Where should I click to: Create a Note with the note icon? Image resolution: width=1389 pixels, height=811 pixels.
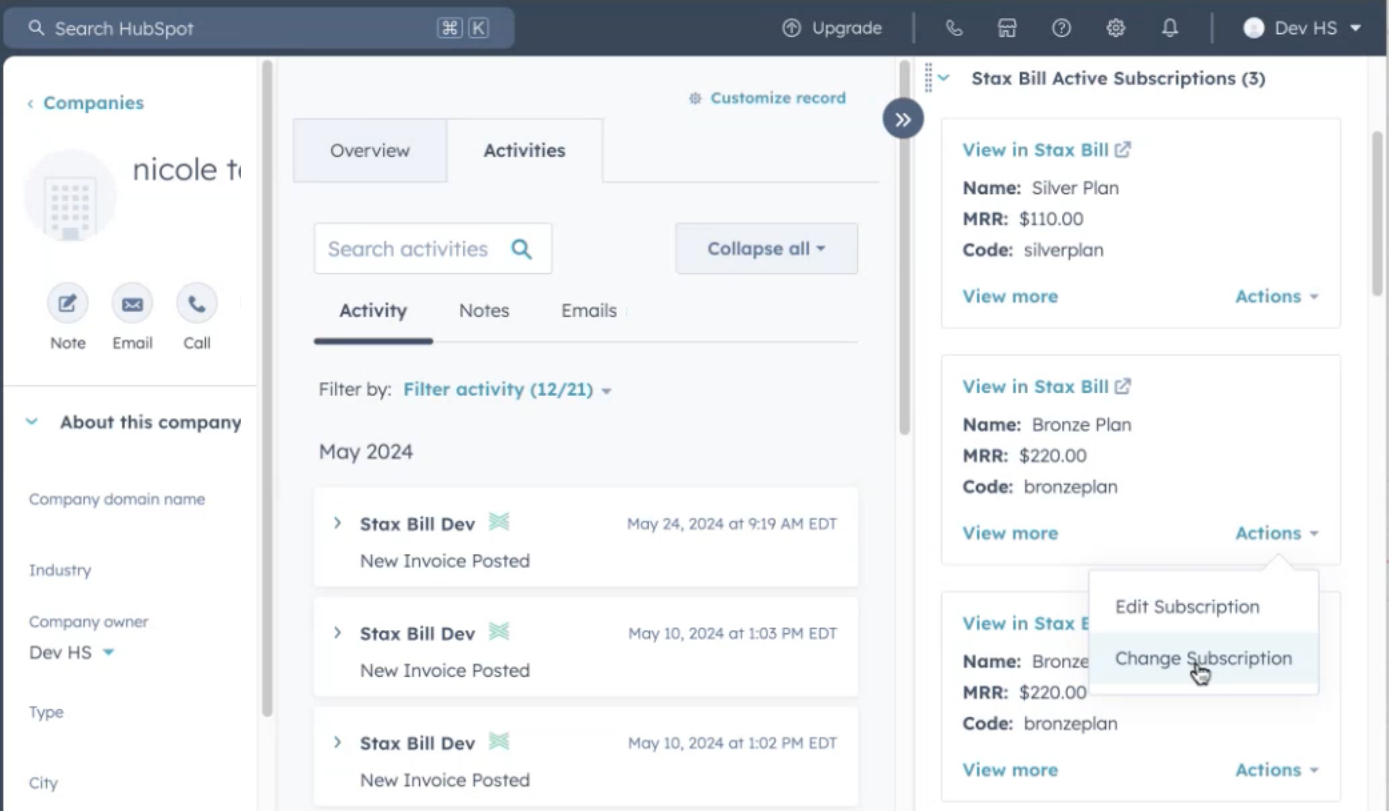[x=68, y=303]
